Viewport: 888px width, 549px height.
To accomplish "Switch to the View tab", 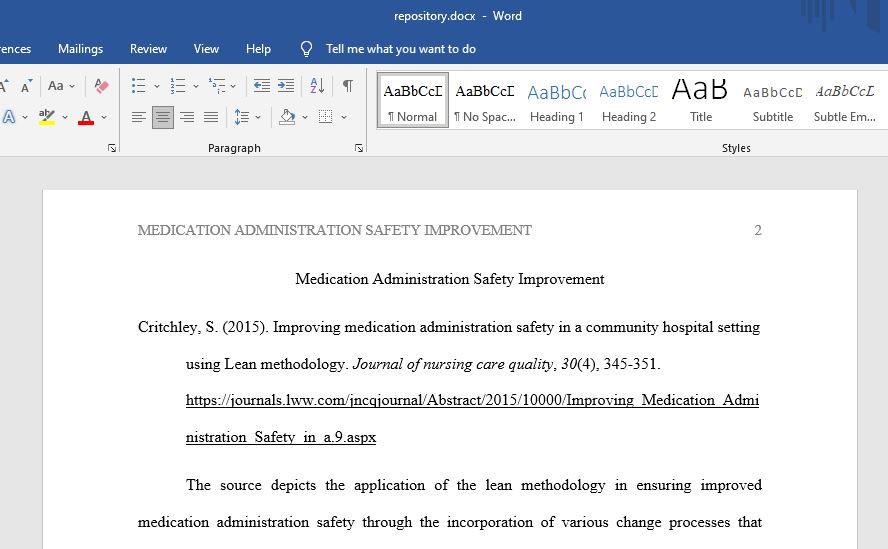I will click(206, 49).
